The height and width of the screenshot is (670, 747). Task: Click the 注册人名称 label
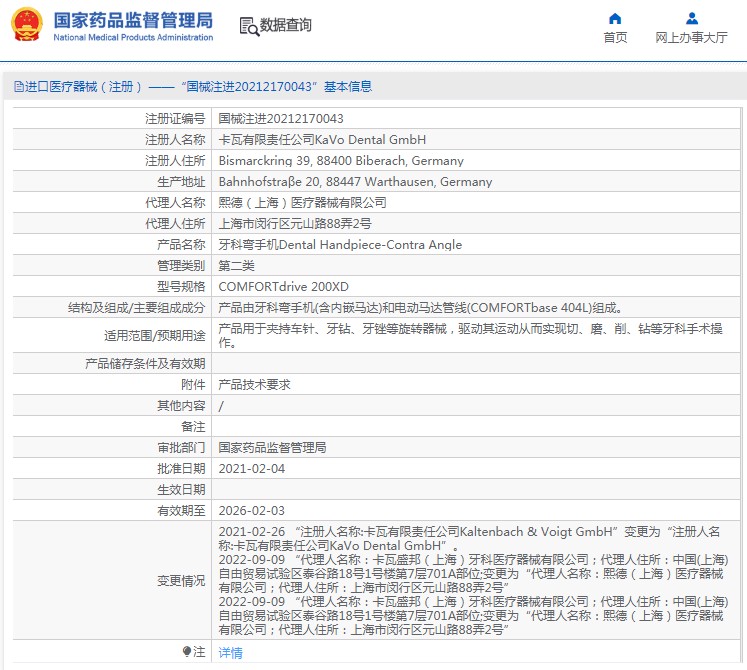(175, 140)
